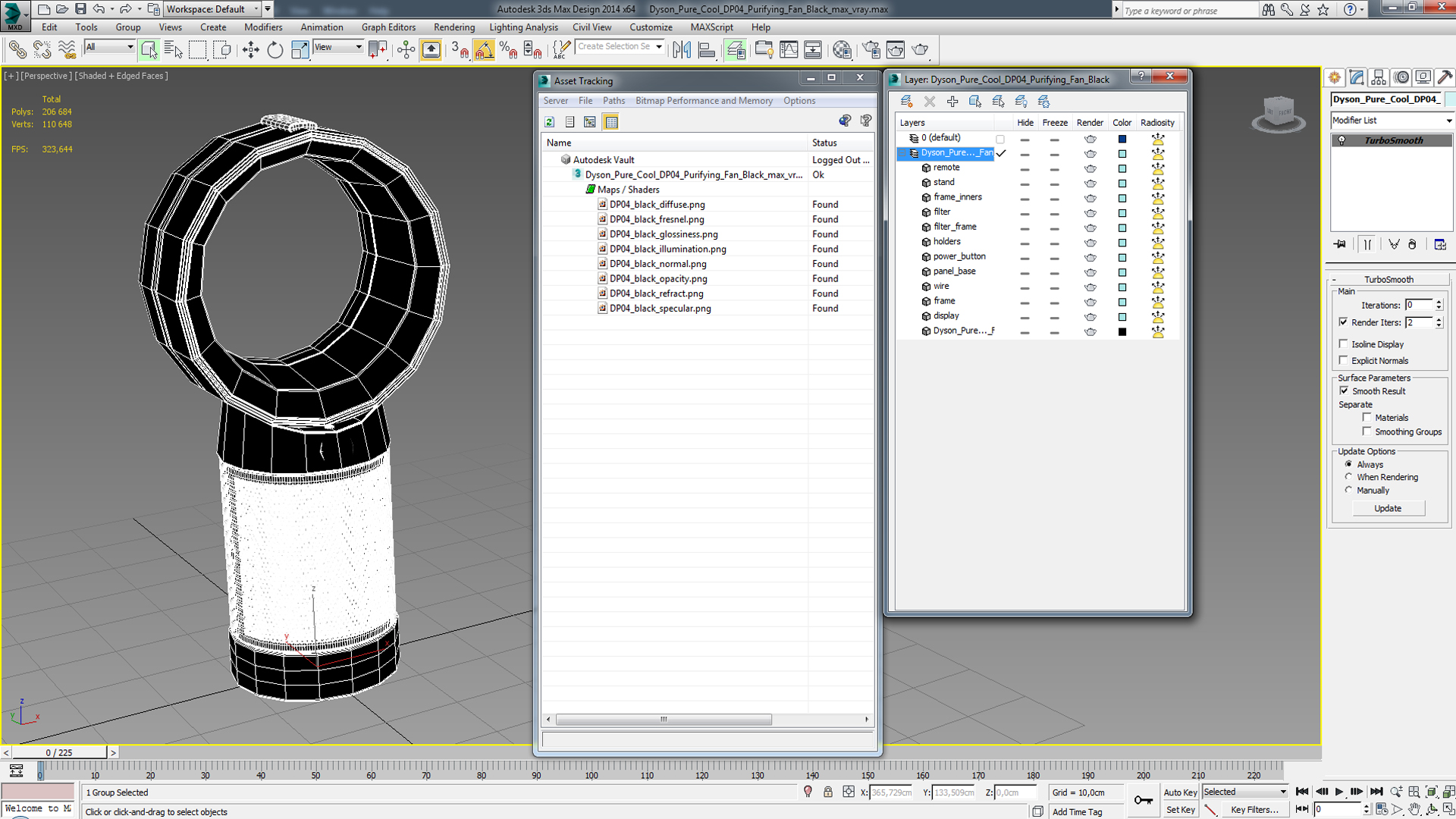Viewport: 1456px width, 819px height.
Task: Toggle Render teapot for stand object
Action: (x=1090, y=183)
